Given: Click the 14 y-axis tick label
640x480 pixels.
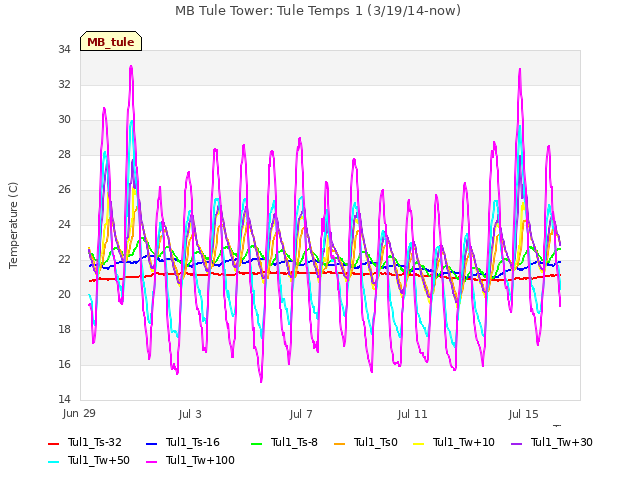Looking at the screenshot, I should click(64, 399).
